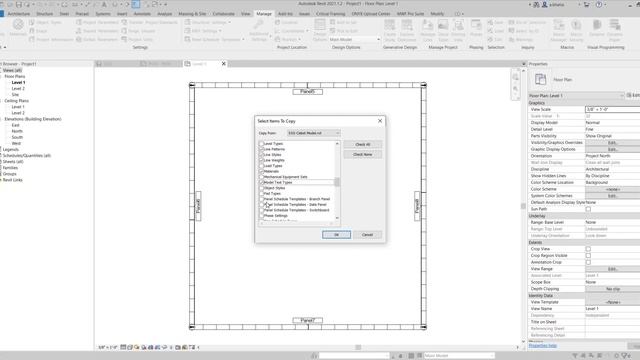
Task: Cancel the Select Items To Copy dialog
Action: [x=367, y=235]
